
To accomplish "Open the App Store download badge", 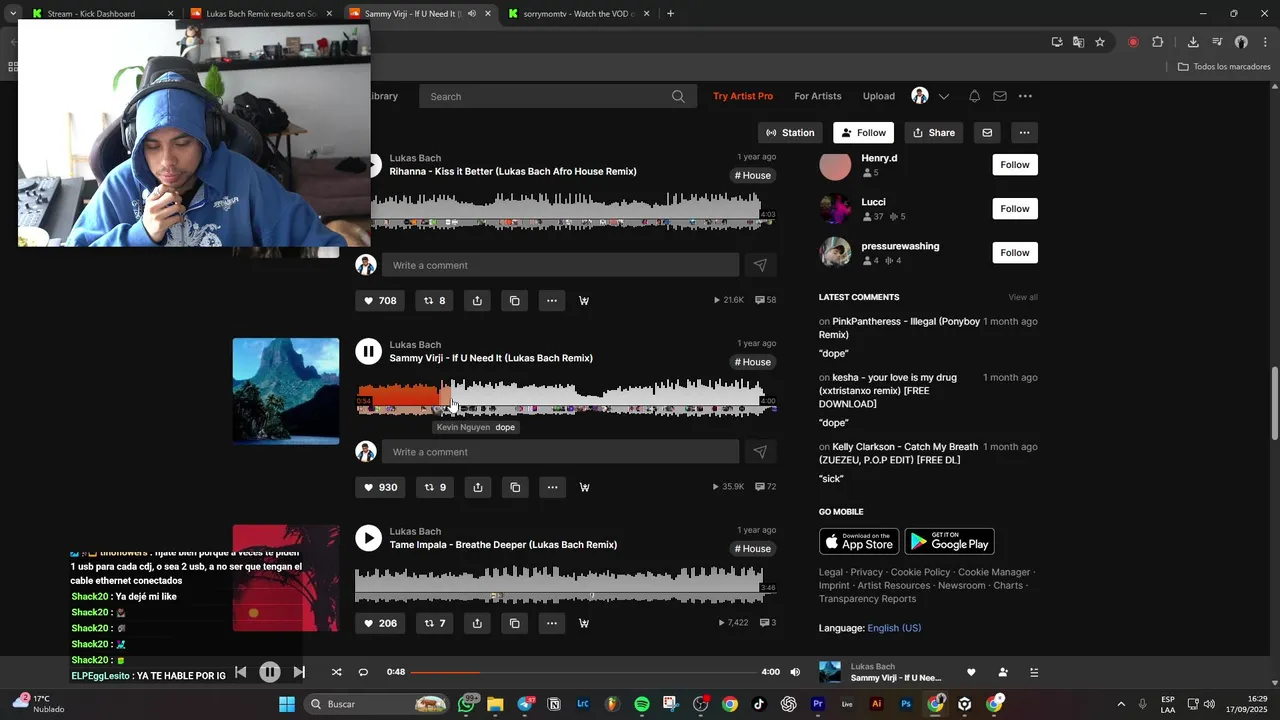I will coord(859,541).
